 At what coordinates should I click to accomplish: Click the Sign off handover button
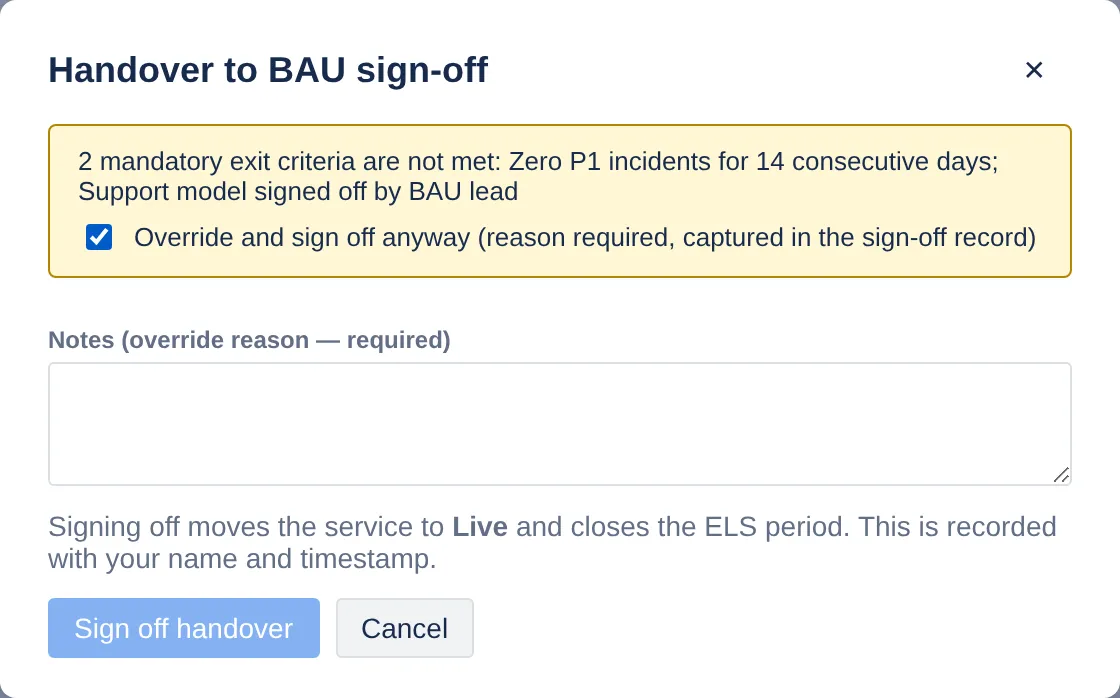coord(184,628)
